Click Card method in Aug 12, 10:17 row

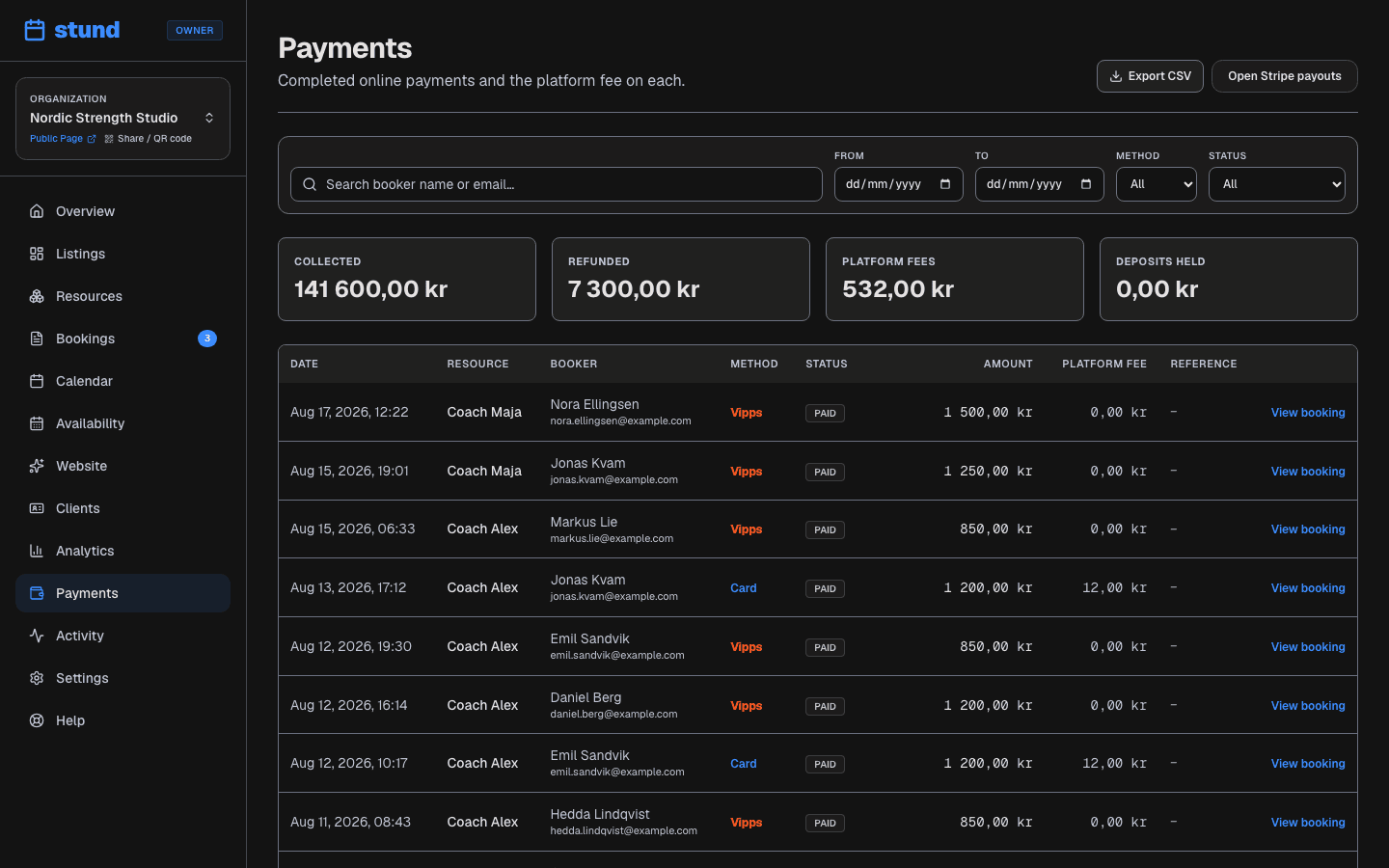[x=744, y=764]
